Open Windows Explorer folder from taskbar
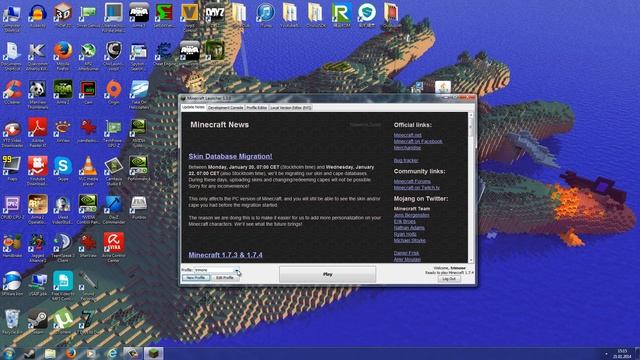640x360 pixels. [50, 353]
